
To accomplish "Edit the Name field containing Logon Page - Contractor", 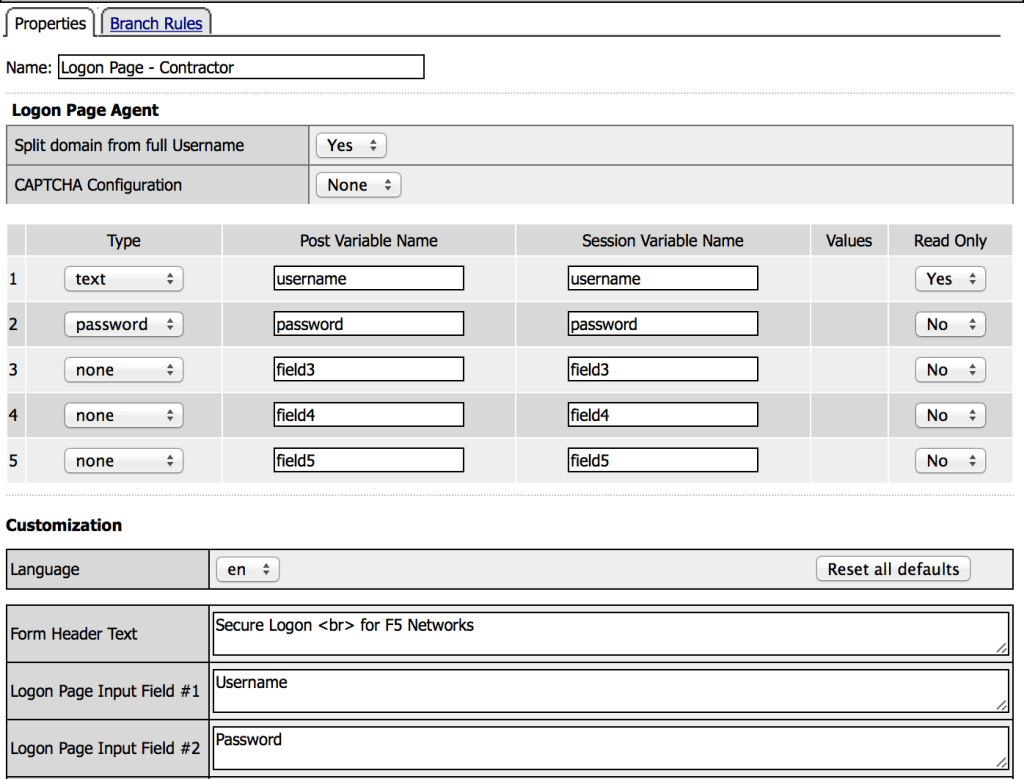I will [240, 67].
